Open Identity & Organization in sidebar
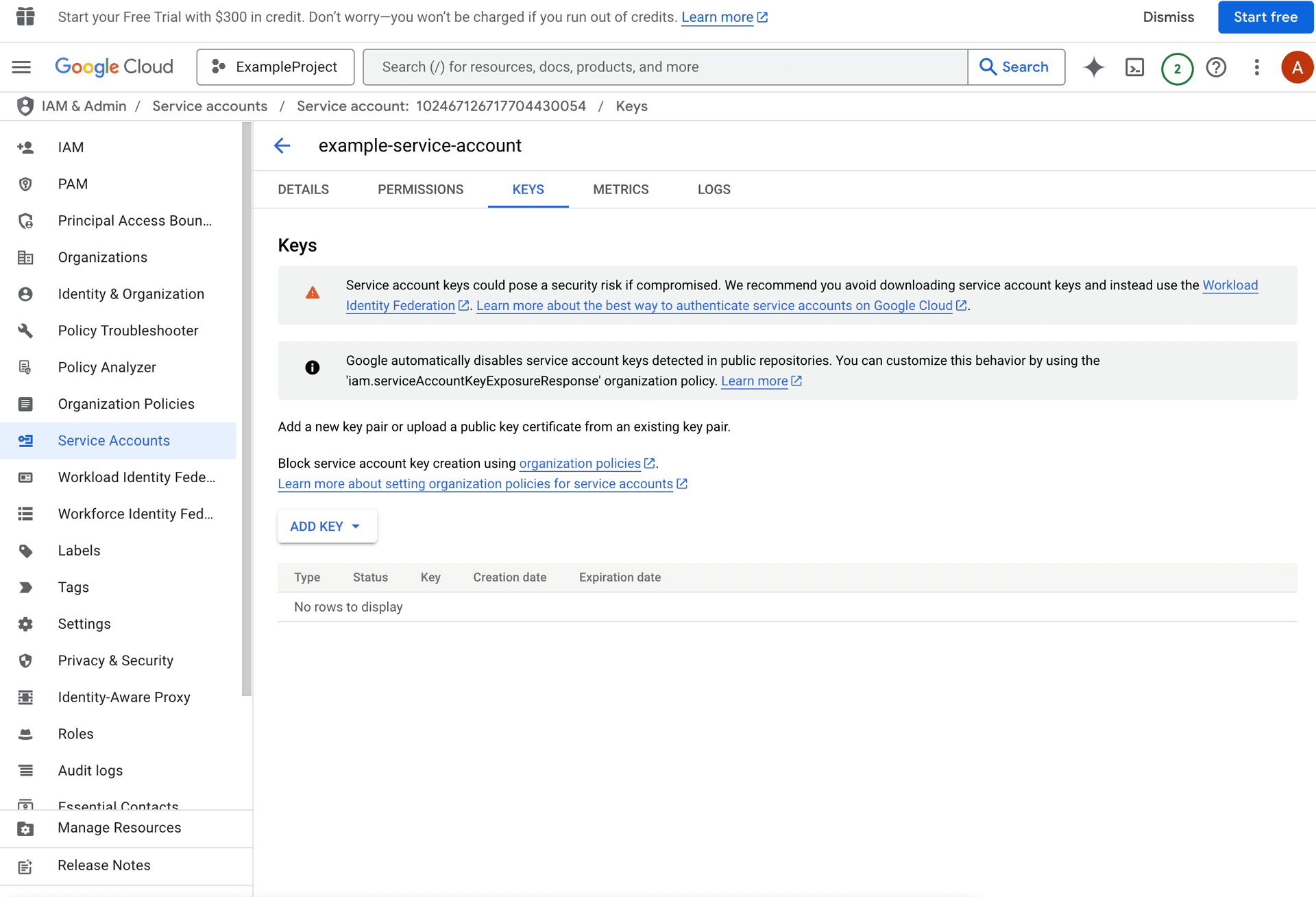 119,294
